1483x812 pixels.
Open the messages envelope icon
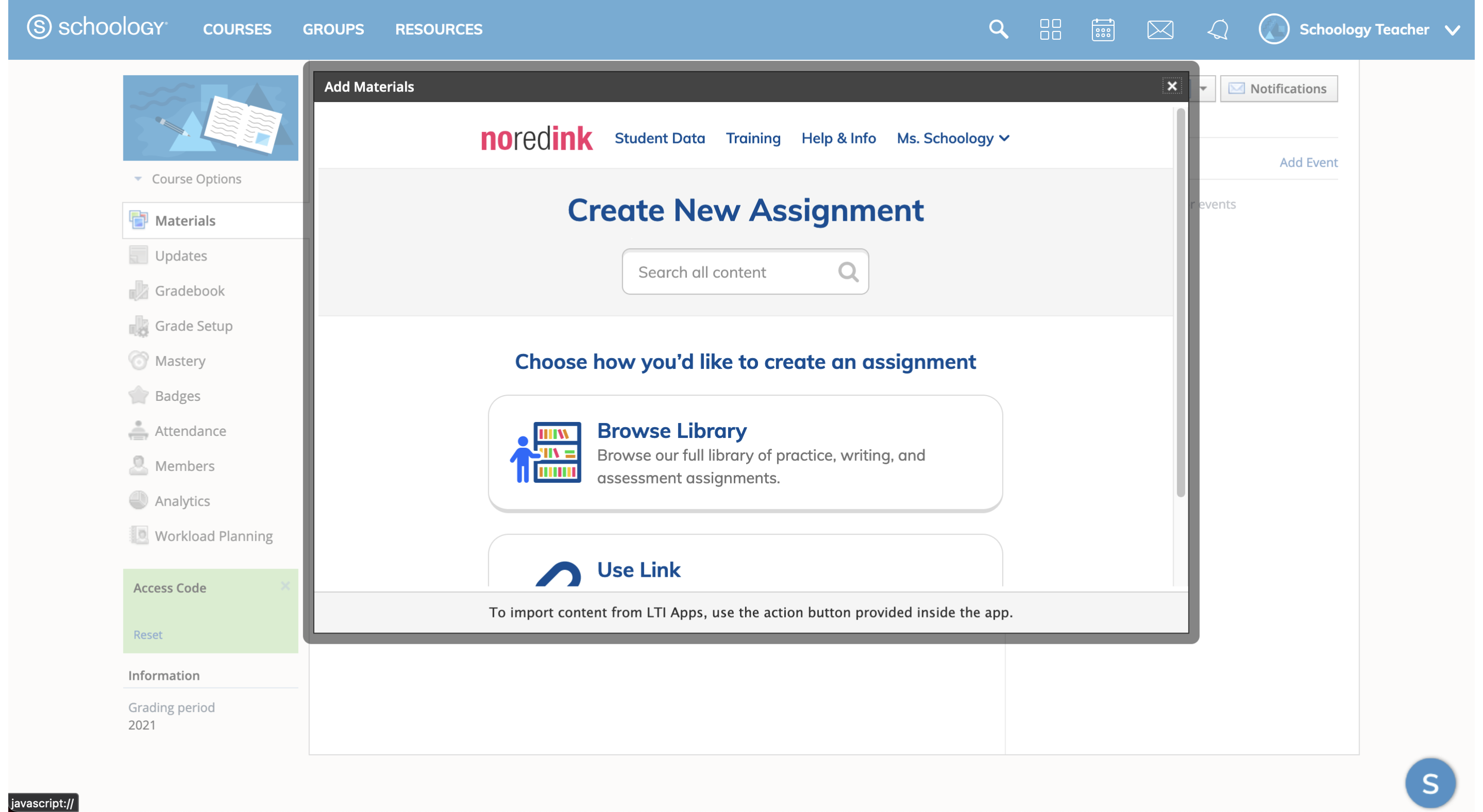(1159, 29)
